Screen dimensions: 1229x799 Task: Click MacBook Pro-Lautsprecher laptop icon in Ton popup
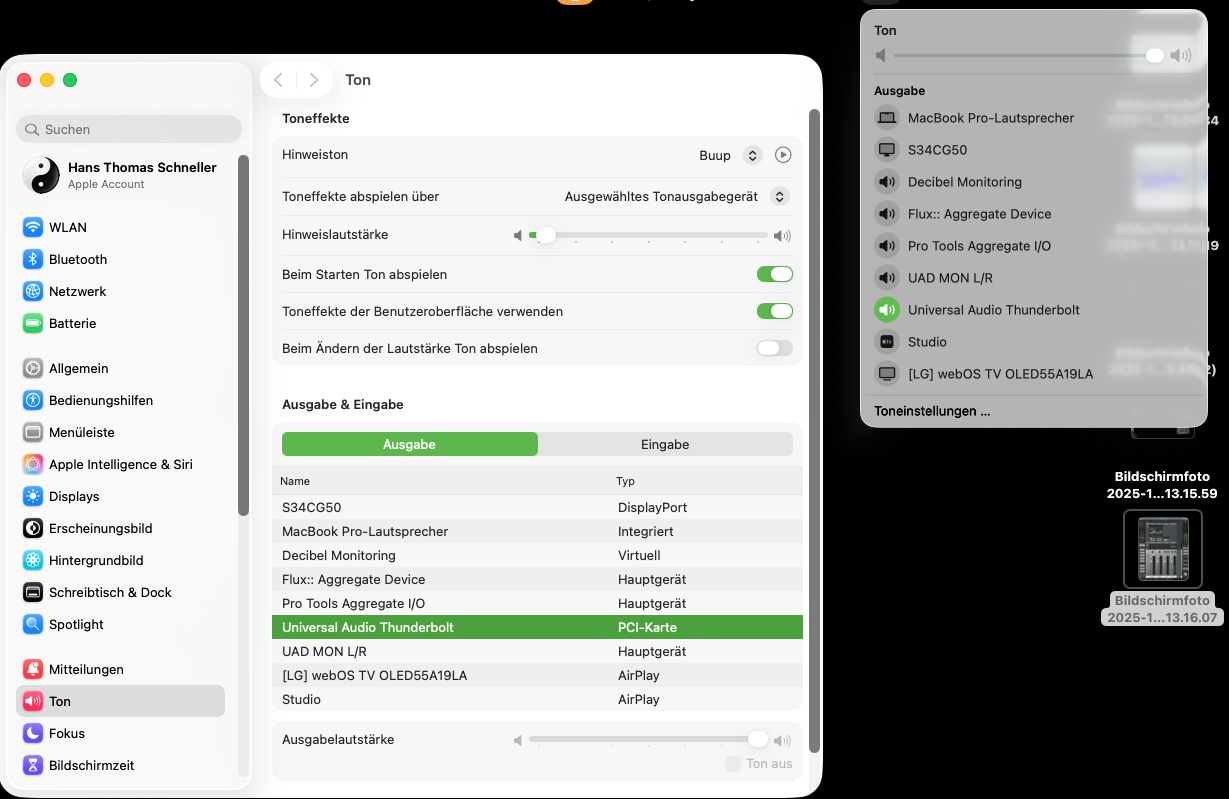pos(886,118)
